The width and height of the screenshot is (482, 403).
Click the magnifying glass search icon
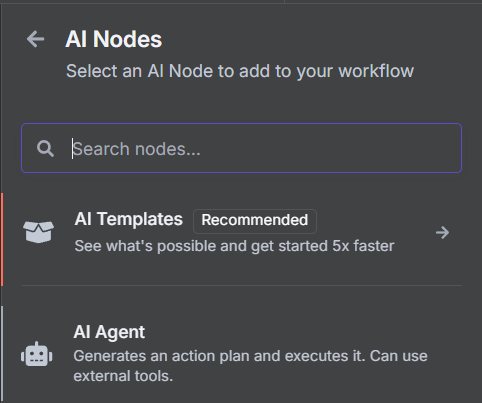click(45, 148)
